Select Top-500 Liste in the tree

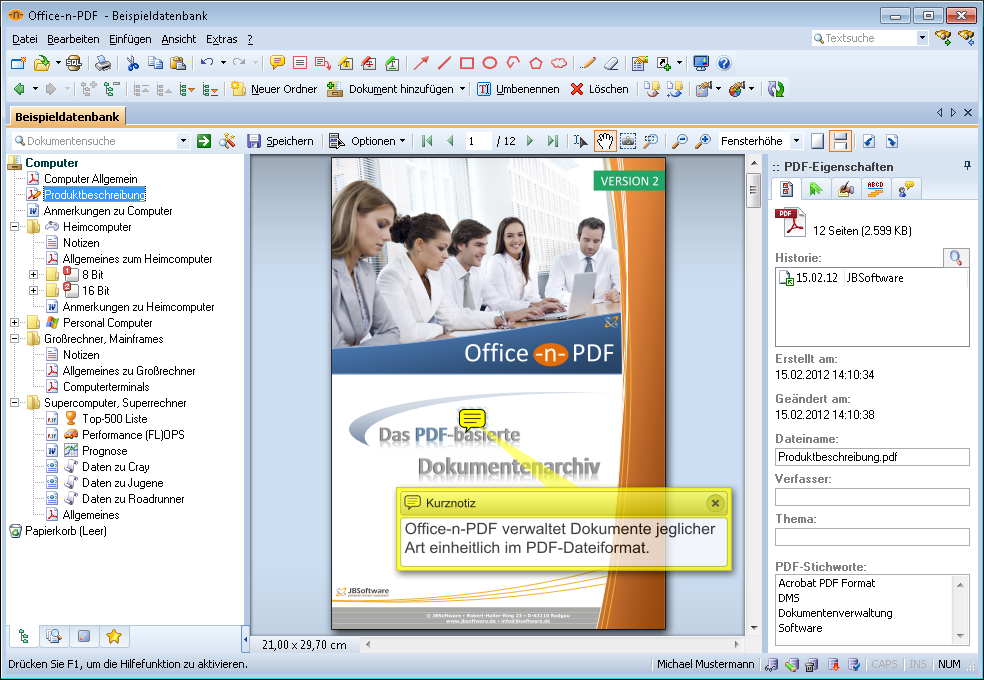(114, 418)
